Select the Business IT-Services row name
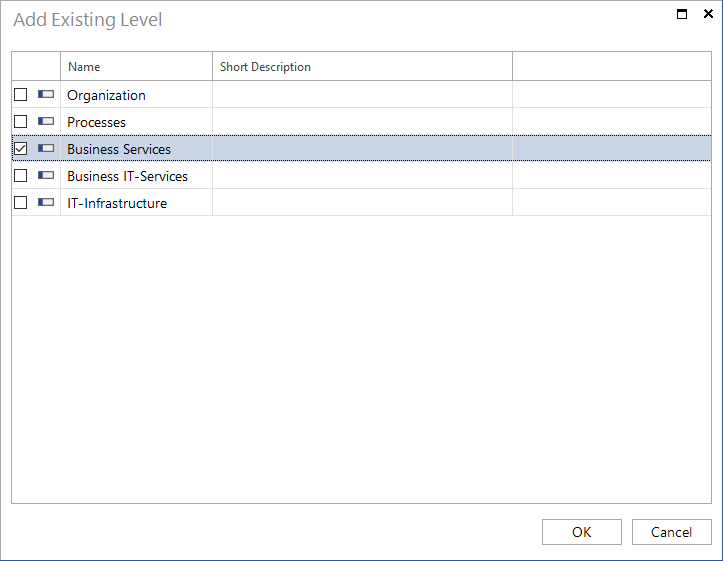Image resolution: width=723 pixels, height=561 pixels. (127, 176)
